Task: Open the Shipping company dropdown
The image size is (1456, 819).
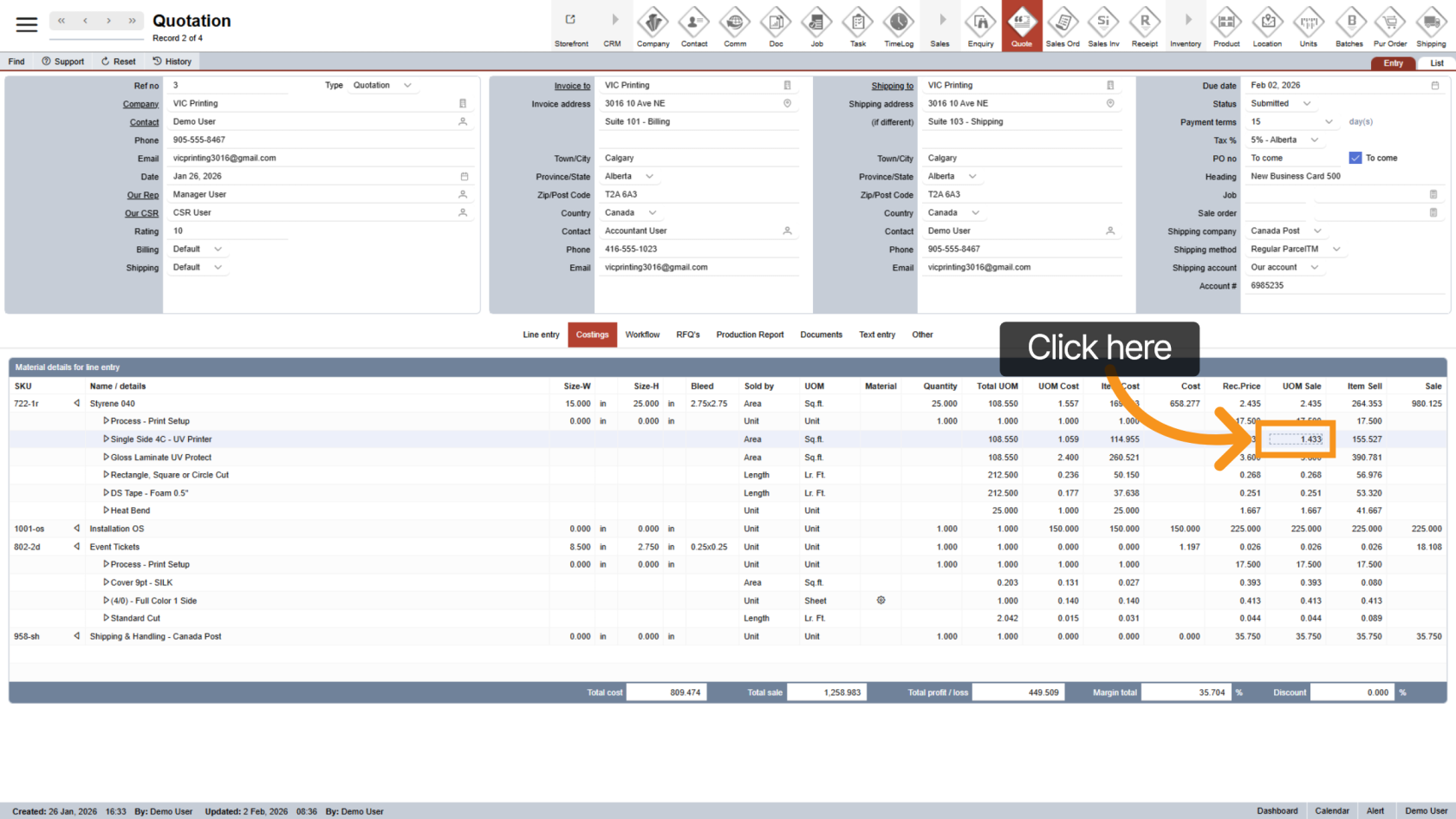Action: (x=1317, y=231)
